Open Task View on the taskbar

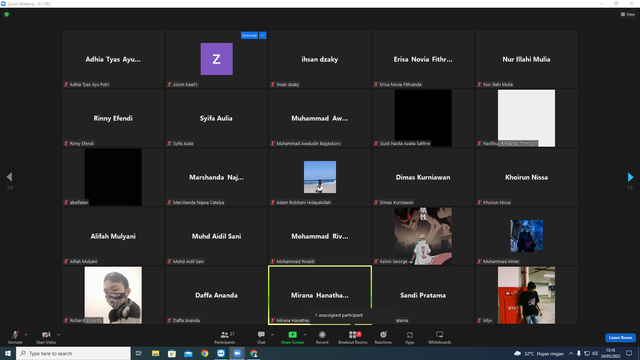tap(139, 353)
